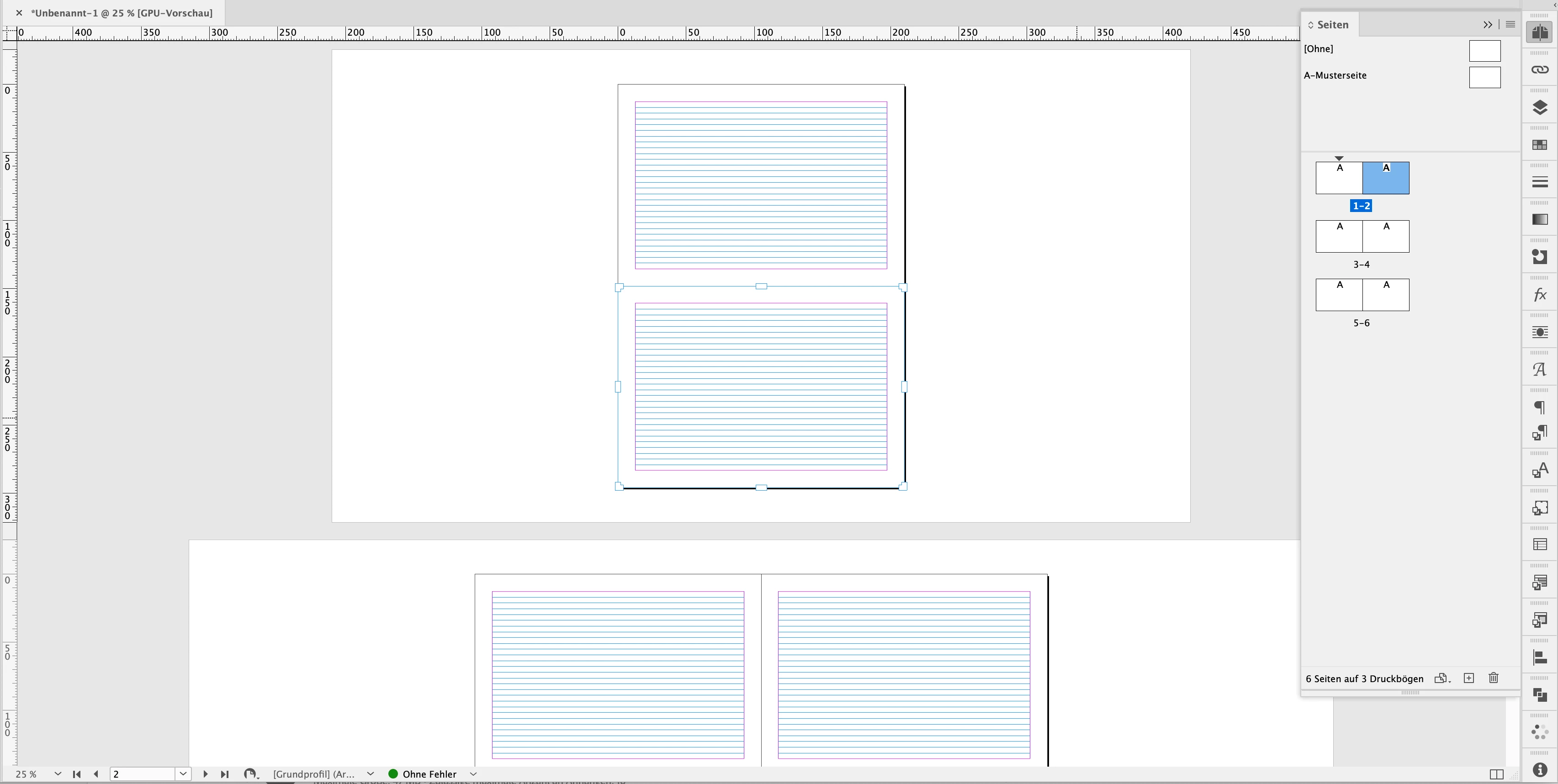This screenshot has width=1558, height=784.
Task: Toggle split layout view button
Action: coord(1496,774)
